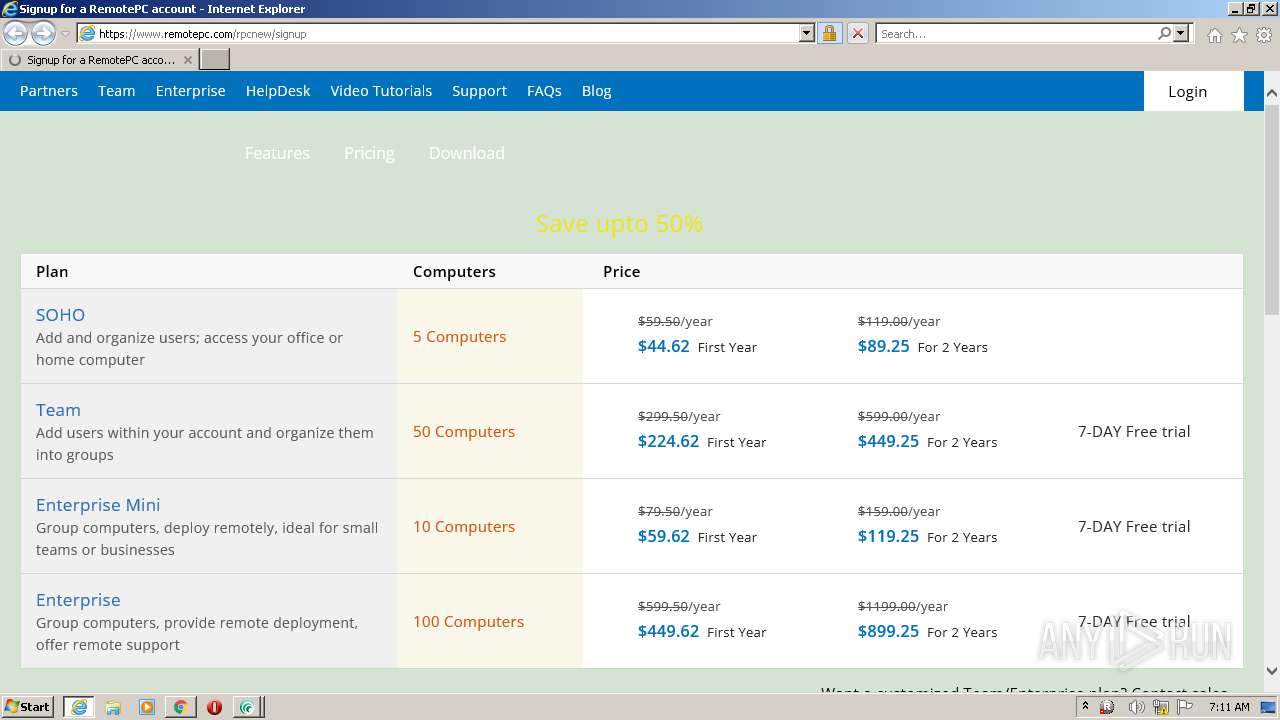The image size is (1280, 720).
Task: Click page scrollbar up arrow
Action: click(x=1271, y=93)
